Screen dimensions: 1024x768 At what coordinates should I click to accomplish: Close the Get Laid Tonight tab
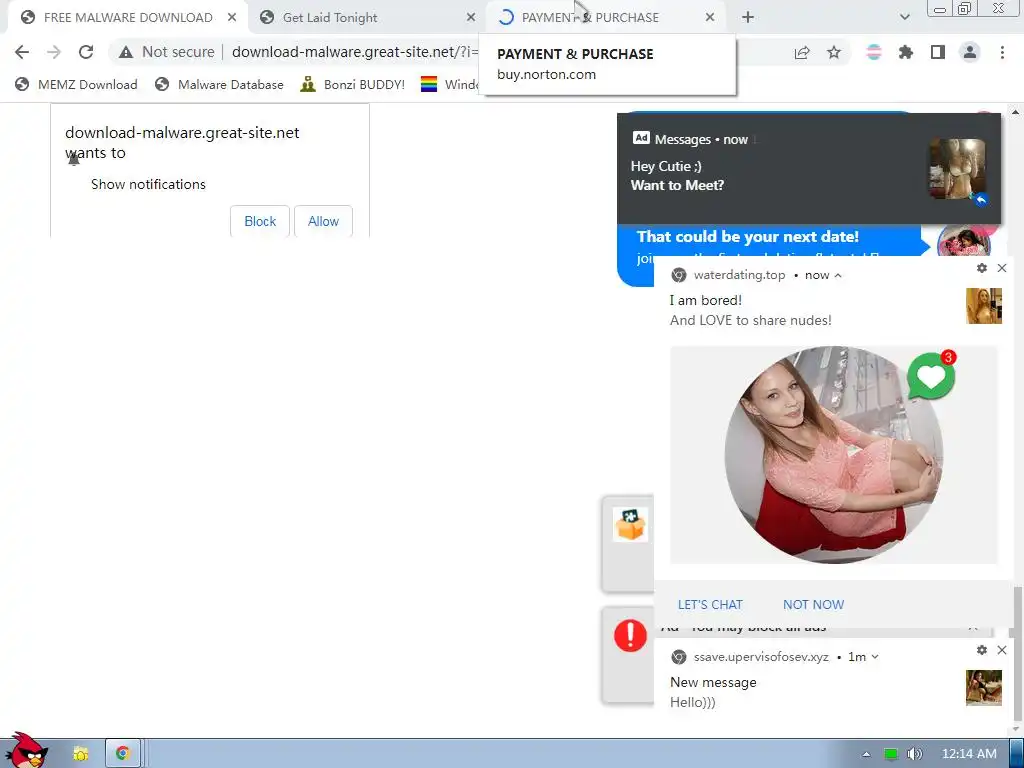click(471, 18)
